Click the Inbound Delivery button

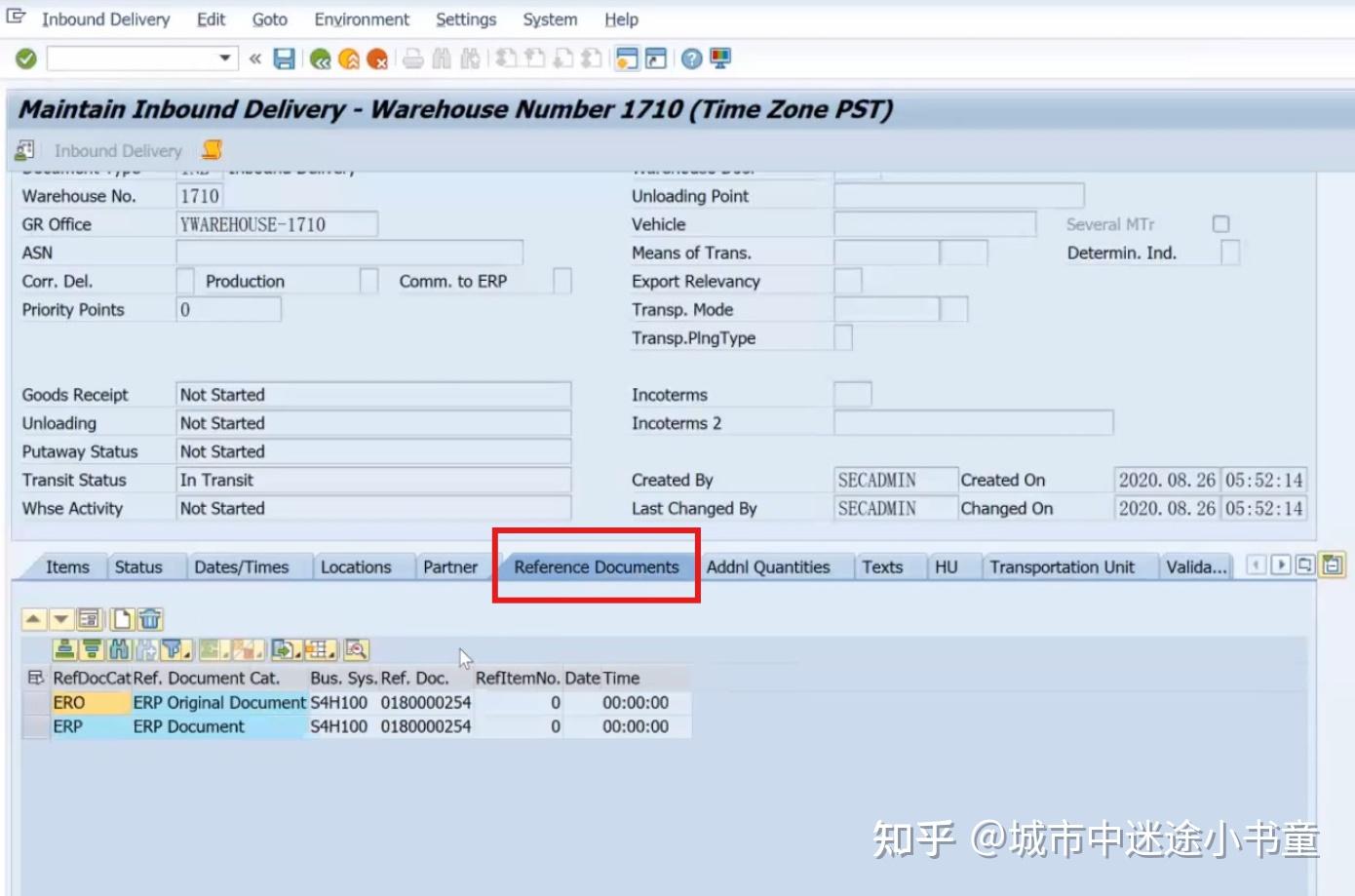pyautogui.click(x=118, y=150)
